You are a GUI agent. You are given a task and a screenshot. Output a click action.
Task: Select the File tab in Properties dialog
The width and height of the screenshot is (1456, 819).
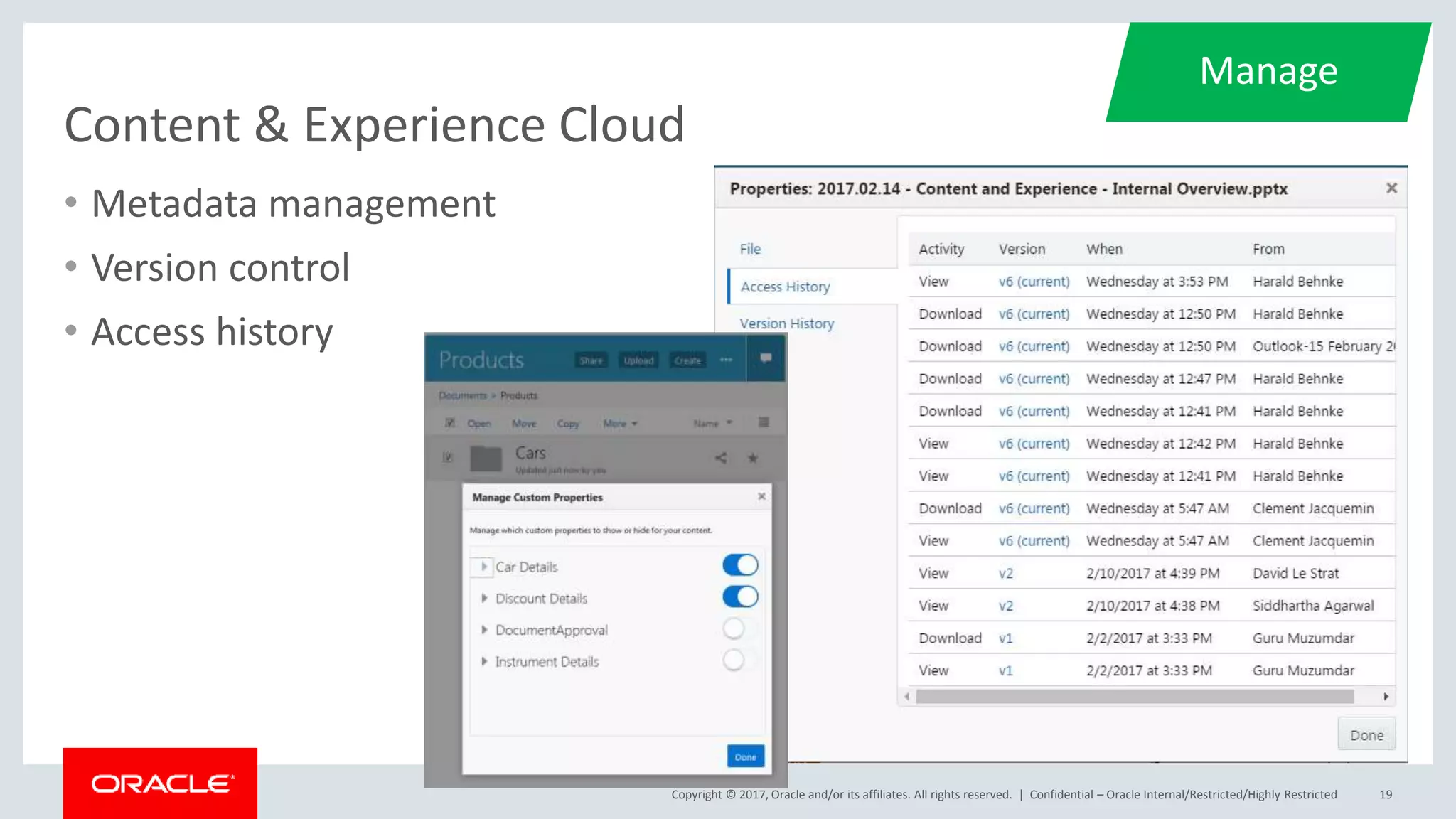[750, 249]
